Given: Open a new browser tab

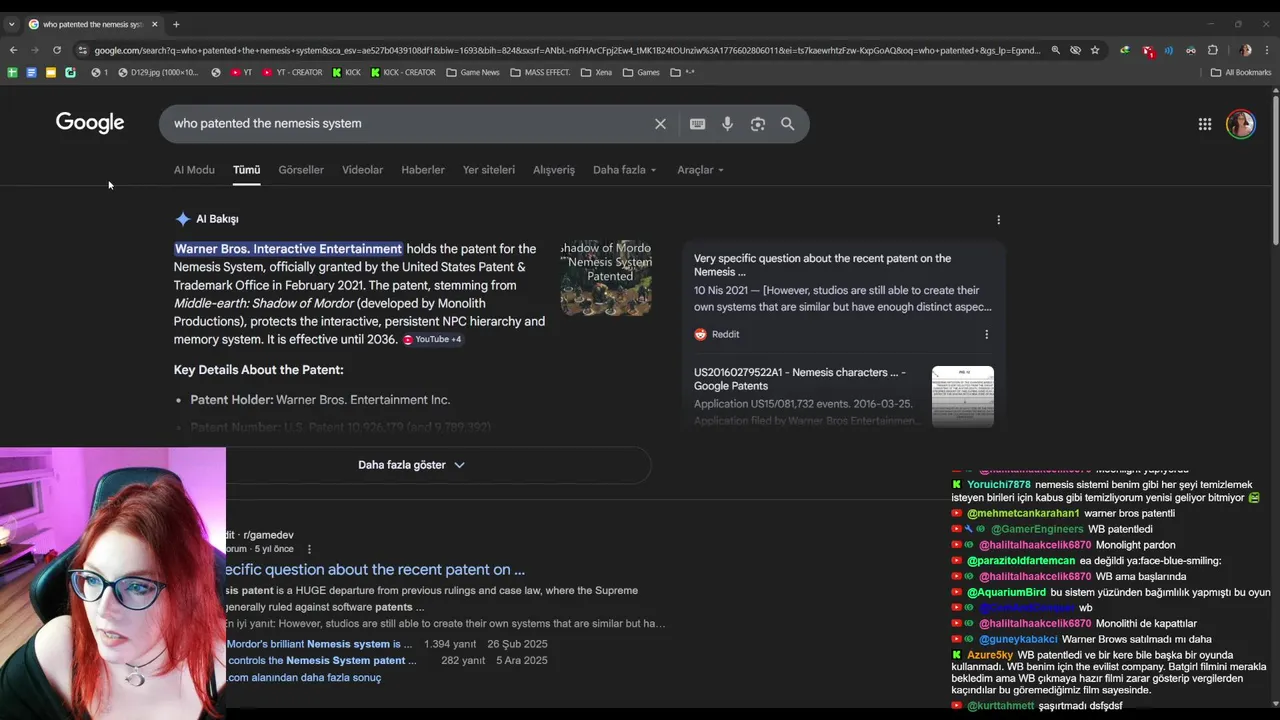Looking at the screenshot, I should coord(176,24).
